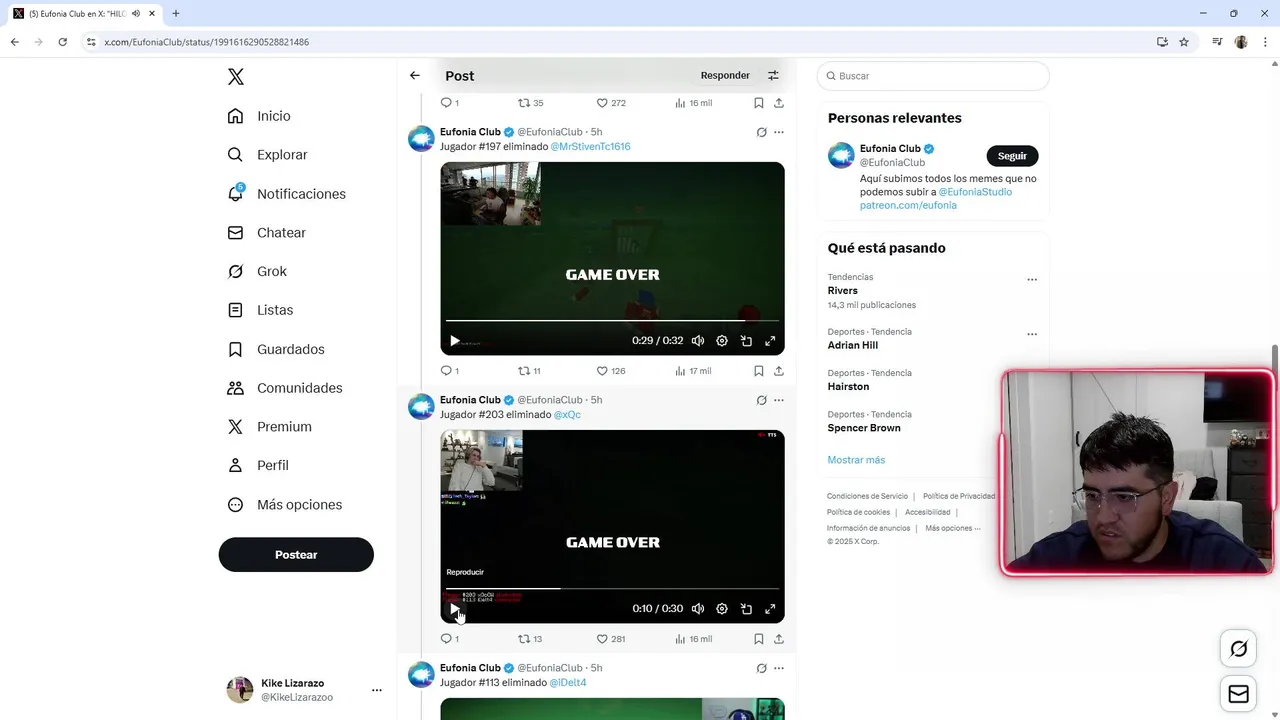Image resolution: width=1280 pixels, height=720 pixels.
Task: Seek in the Jugador #203 video progress bar
Action: (x=612, y=589)
